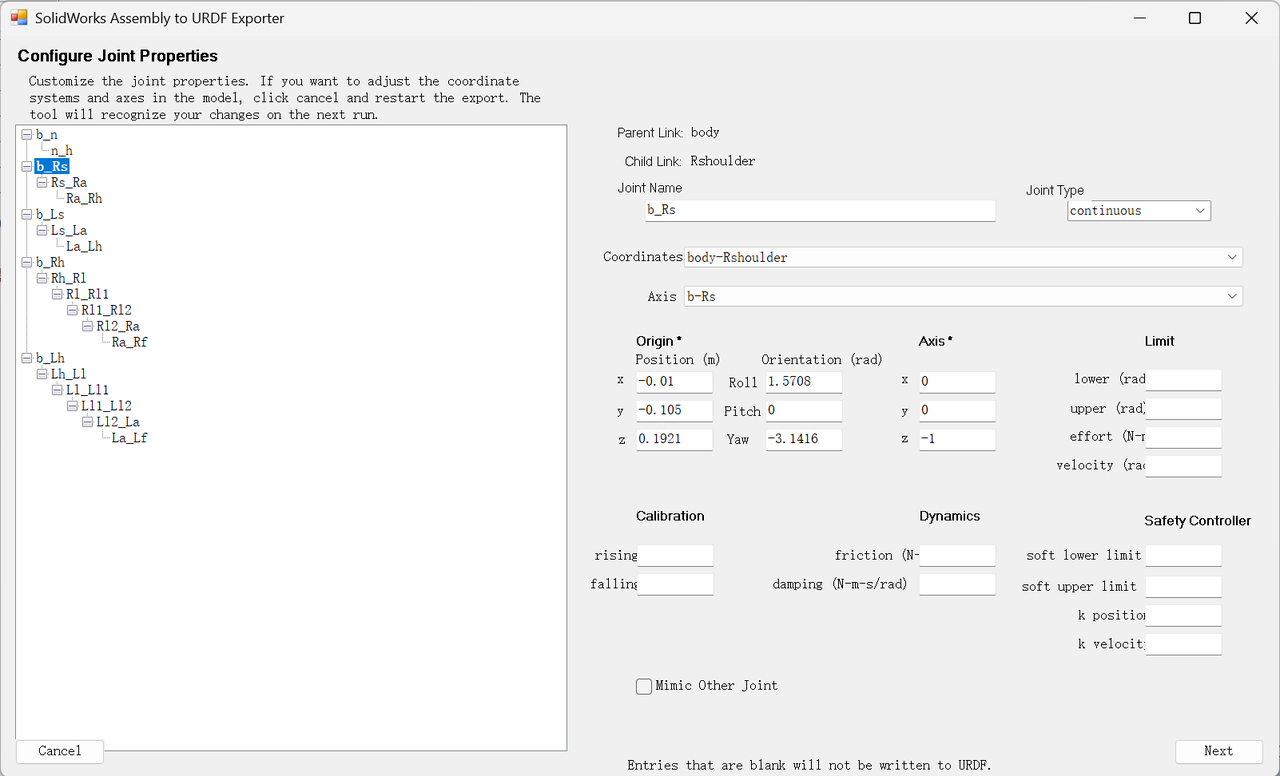Click the Axis z value field
Screen dimensions: 1280x776
coord(957,439)
